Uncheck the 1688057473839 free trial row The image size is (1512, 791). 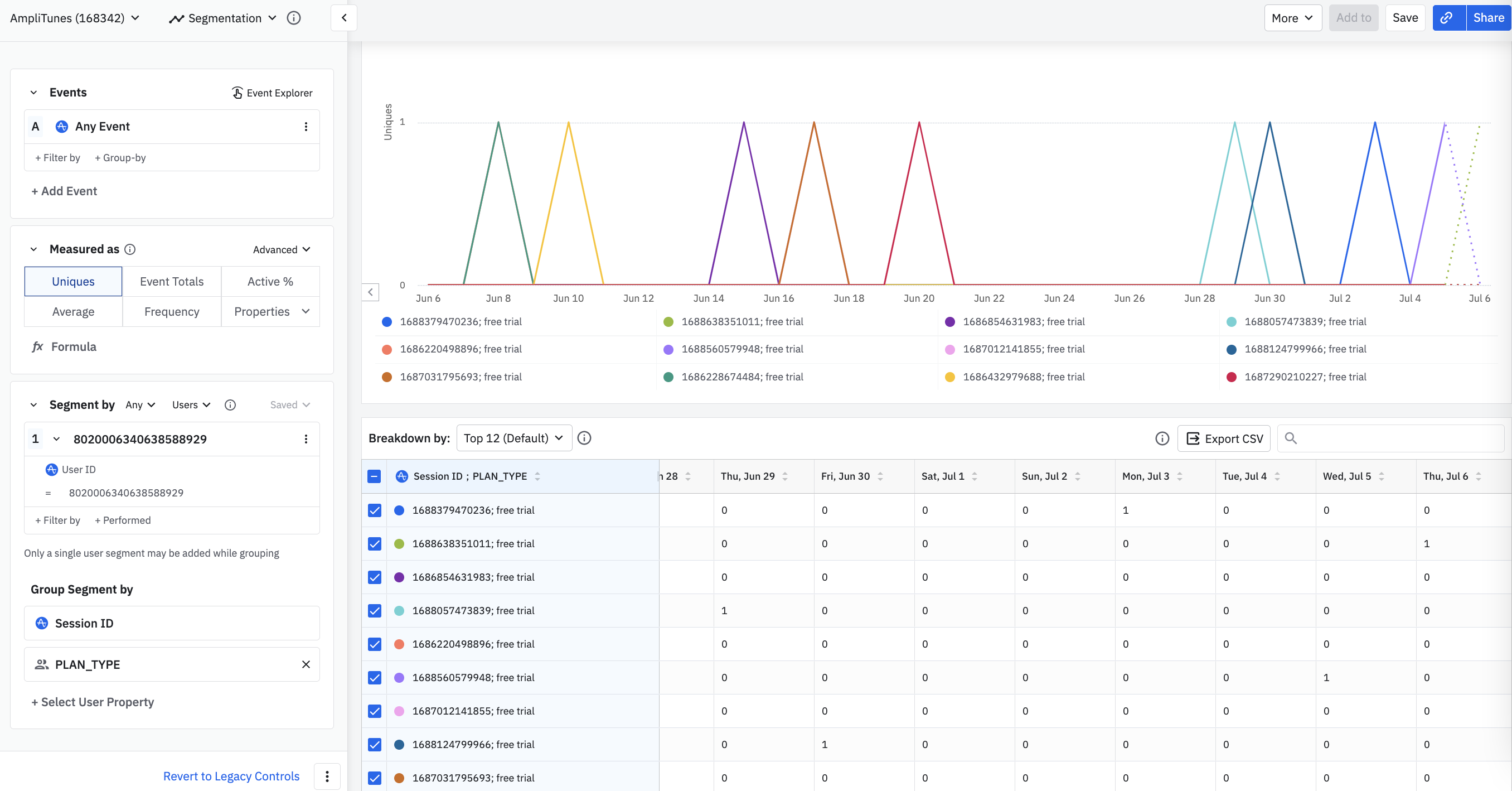click(x=375, y=610)
